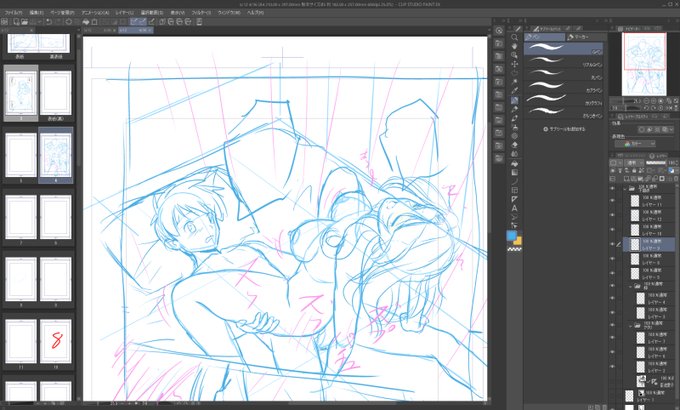680x410 pixels.
Task: Select the Figure line tool
Action: click(514, 182)
